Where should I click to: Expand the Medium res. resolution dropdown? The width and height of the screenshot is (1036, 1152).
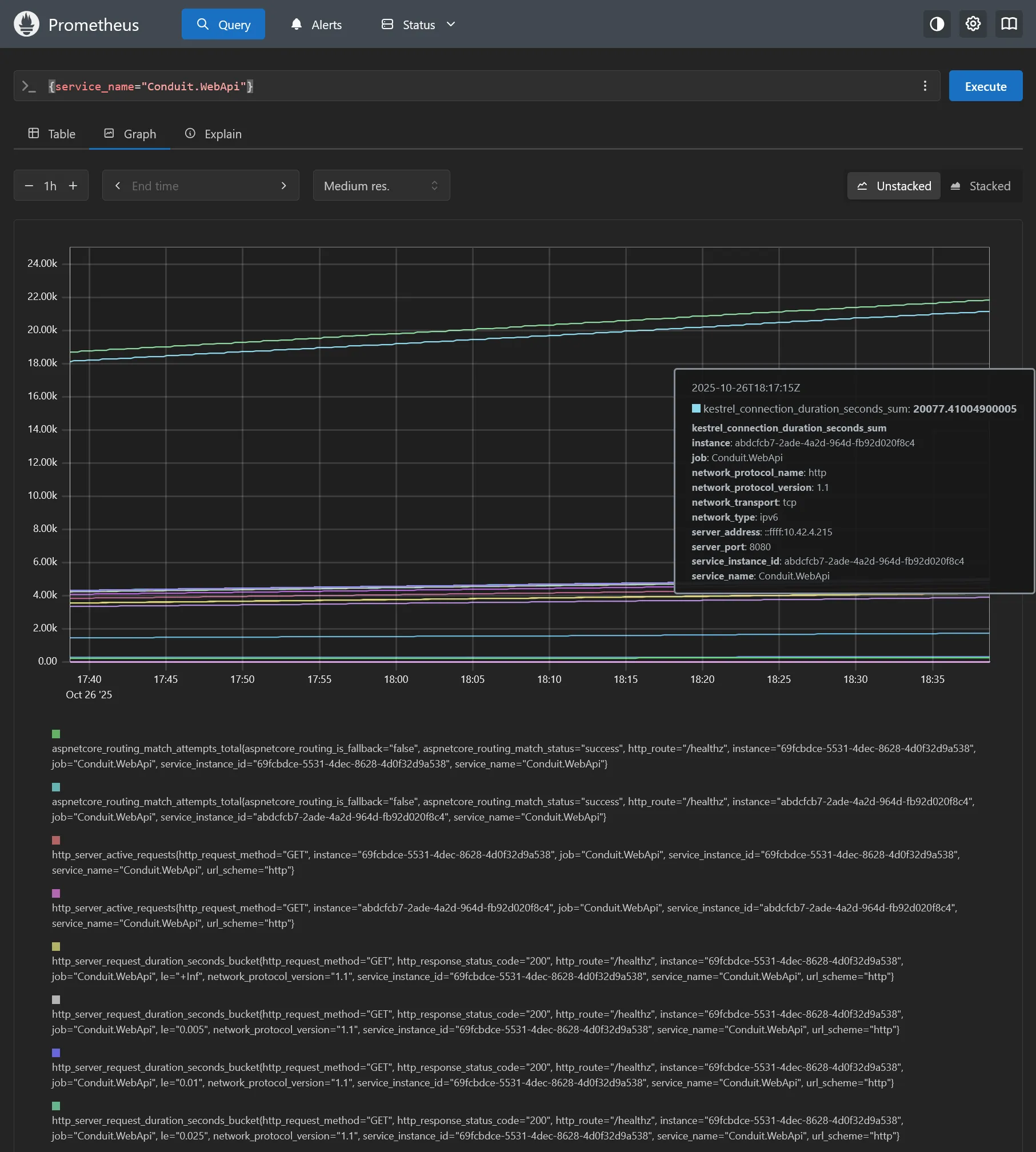[x=381, y=186]
